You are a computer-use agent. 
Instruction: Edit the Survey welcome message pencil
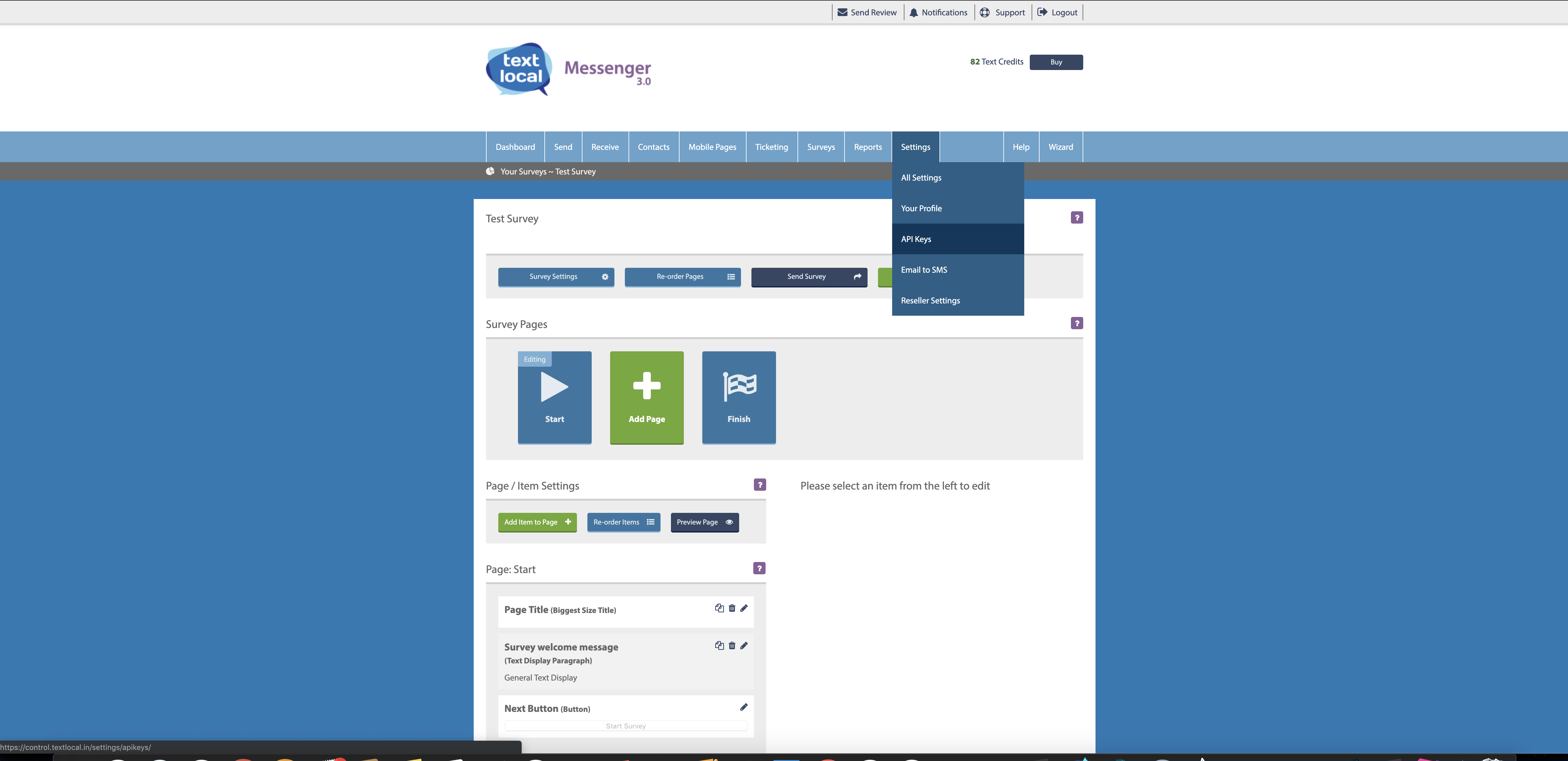(744, 646)
